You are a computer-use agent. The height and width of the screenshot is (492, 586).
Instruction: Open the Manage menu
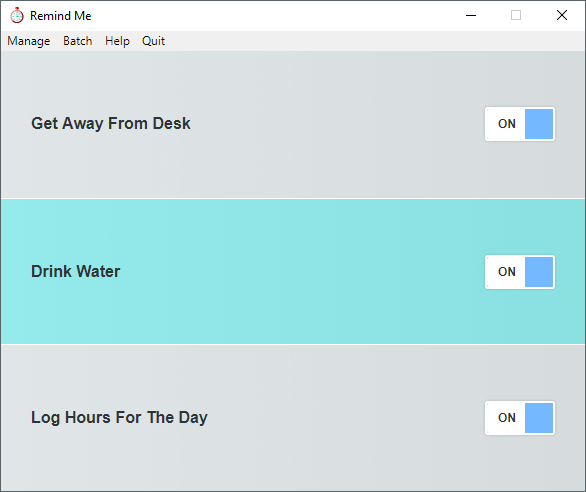29,41
